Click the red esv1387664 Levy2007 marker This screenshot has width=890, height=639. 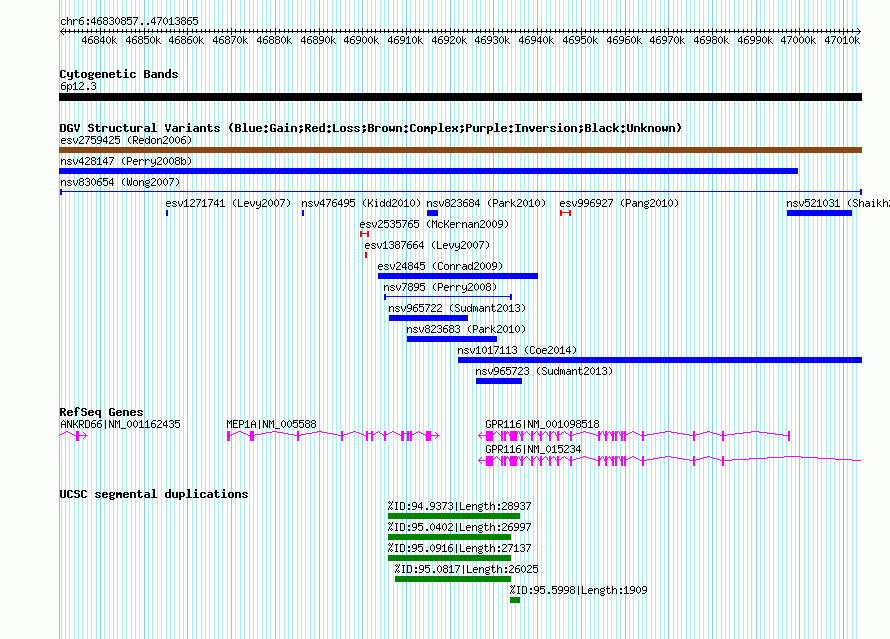[366, 255]
